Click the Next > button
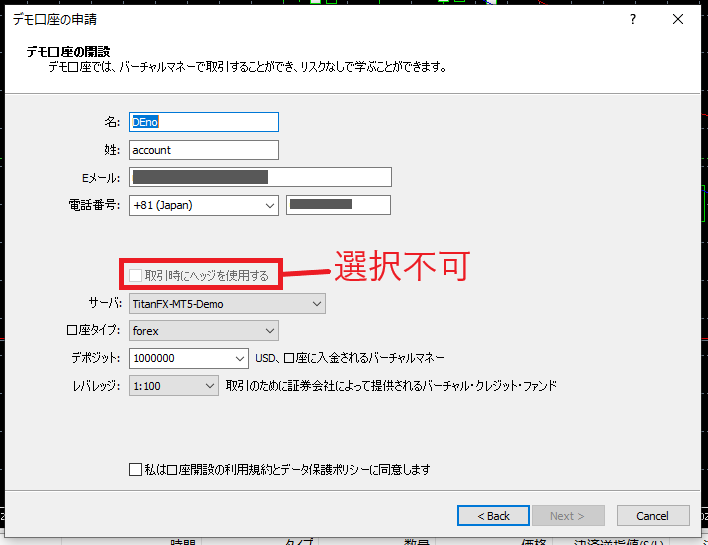Screen dimensions: 708x545 [x=568, y=516]
